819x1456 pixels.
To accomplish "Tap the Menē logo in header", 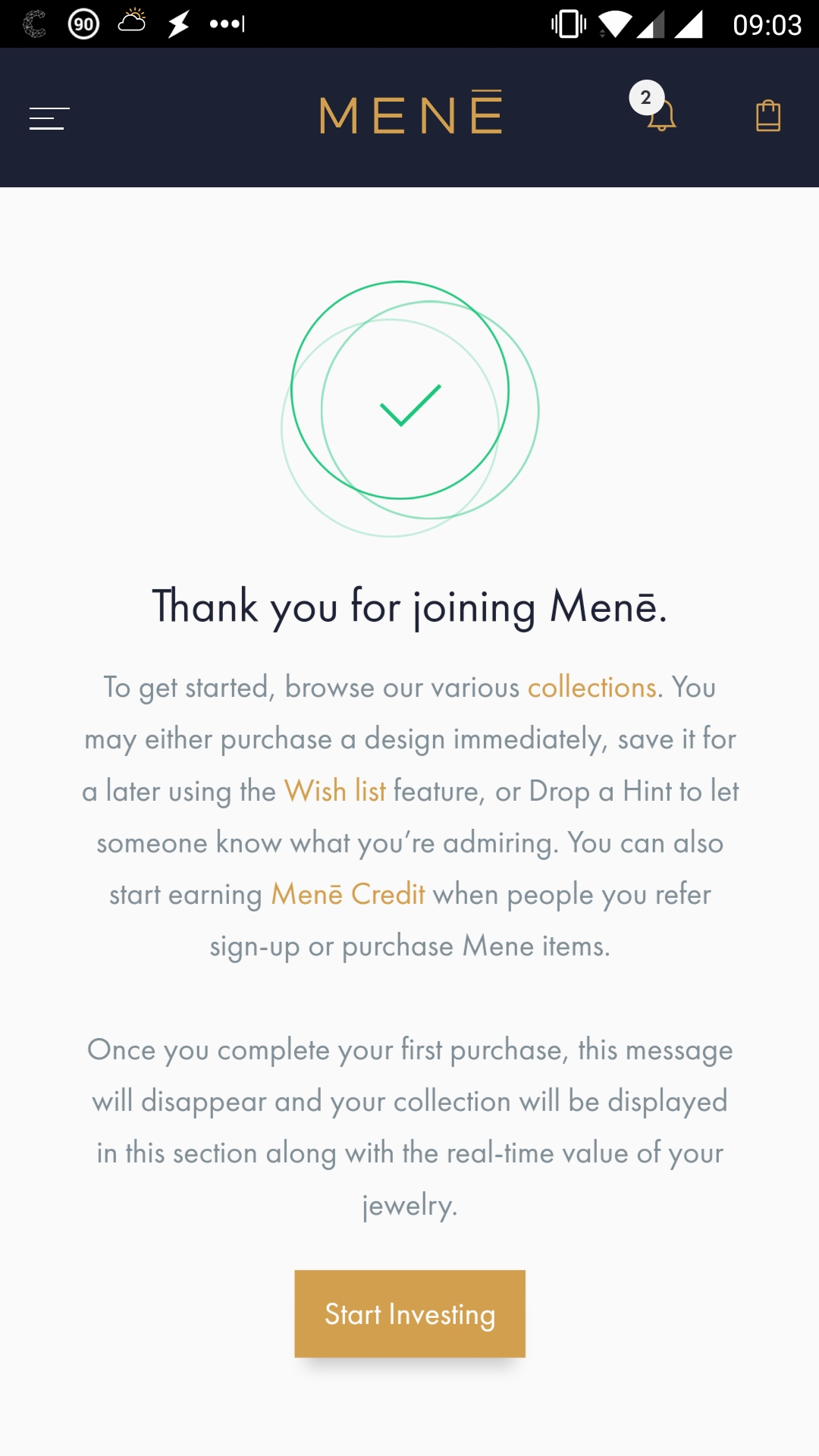I will pyautogui.click(x=410, y=115).
